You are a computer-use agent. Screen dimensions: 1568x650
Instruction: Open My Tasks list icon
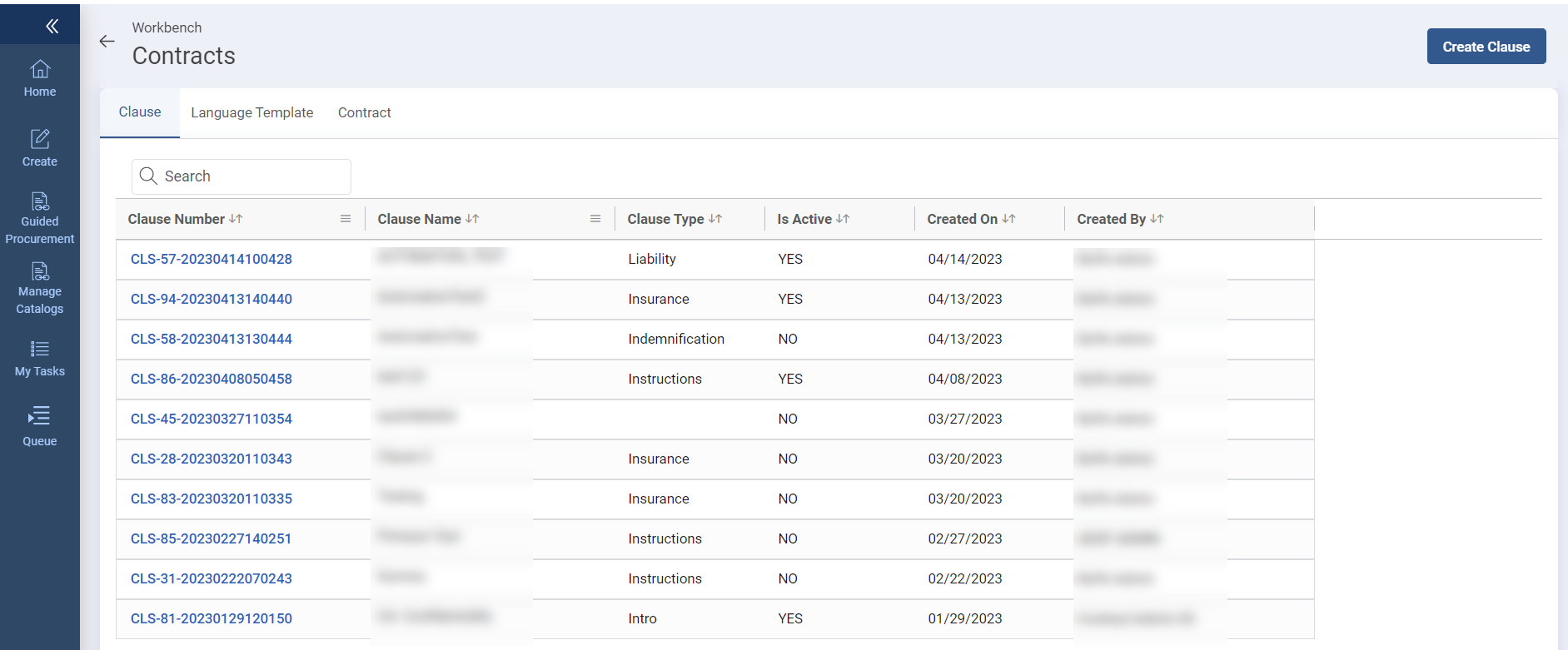(40, 359)
